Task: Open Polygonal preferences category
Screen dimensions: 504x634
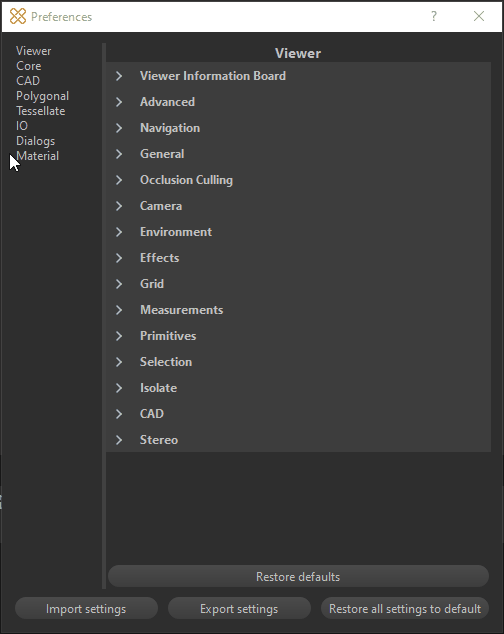Action: (x=42, y=96)
